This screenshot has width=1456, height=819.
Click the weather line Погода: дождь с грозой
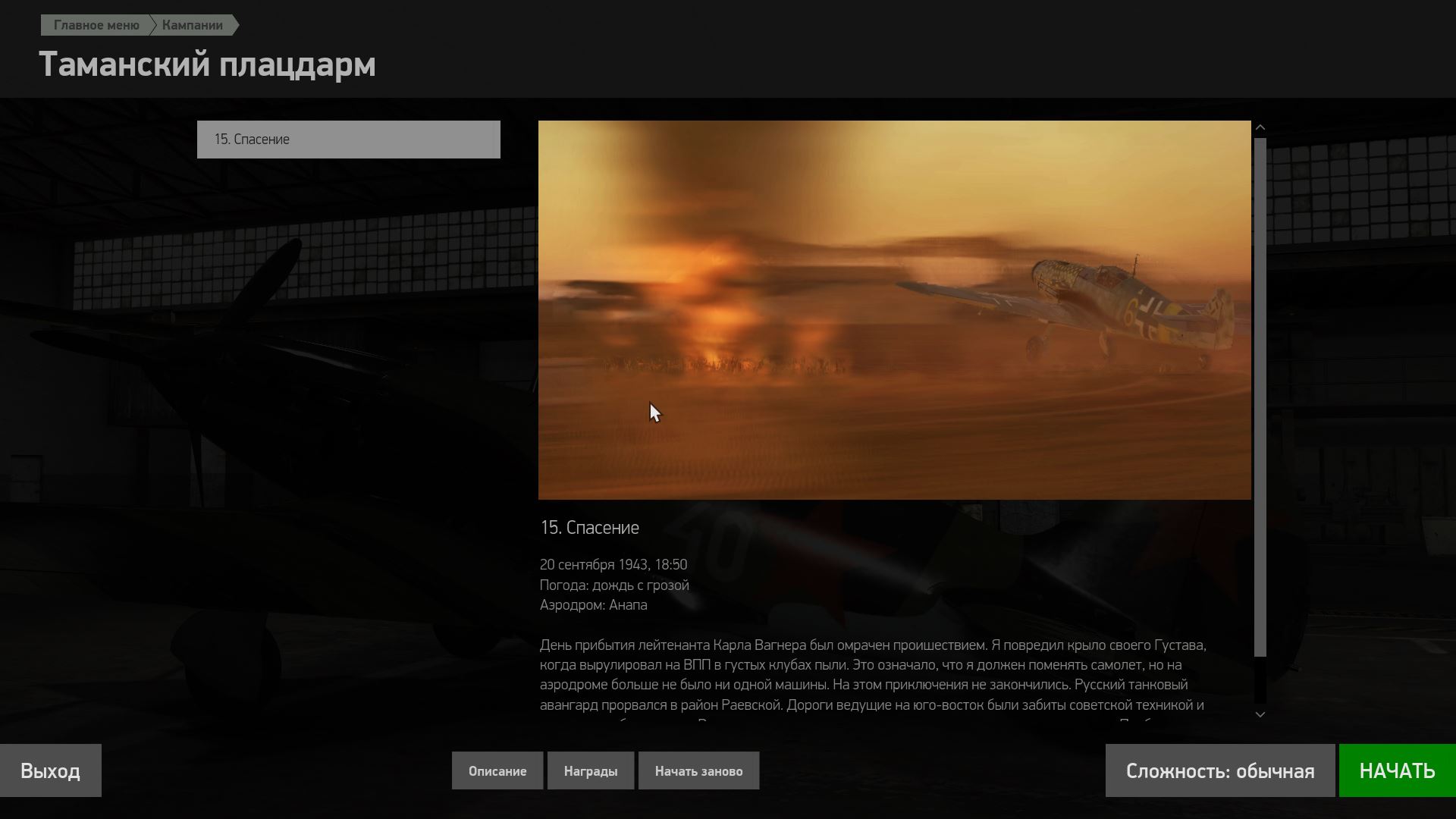coord(614,585)
